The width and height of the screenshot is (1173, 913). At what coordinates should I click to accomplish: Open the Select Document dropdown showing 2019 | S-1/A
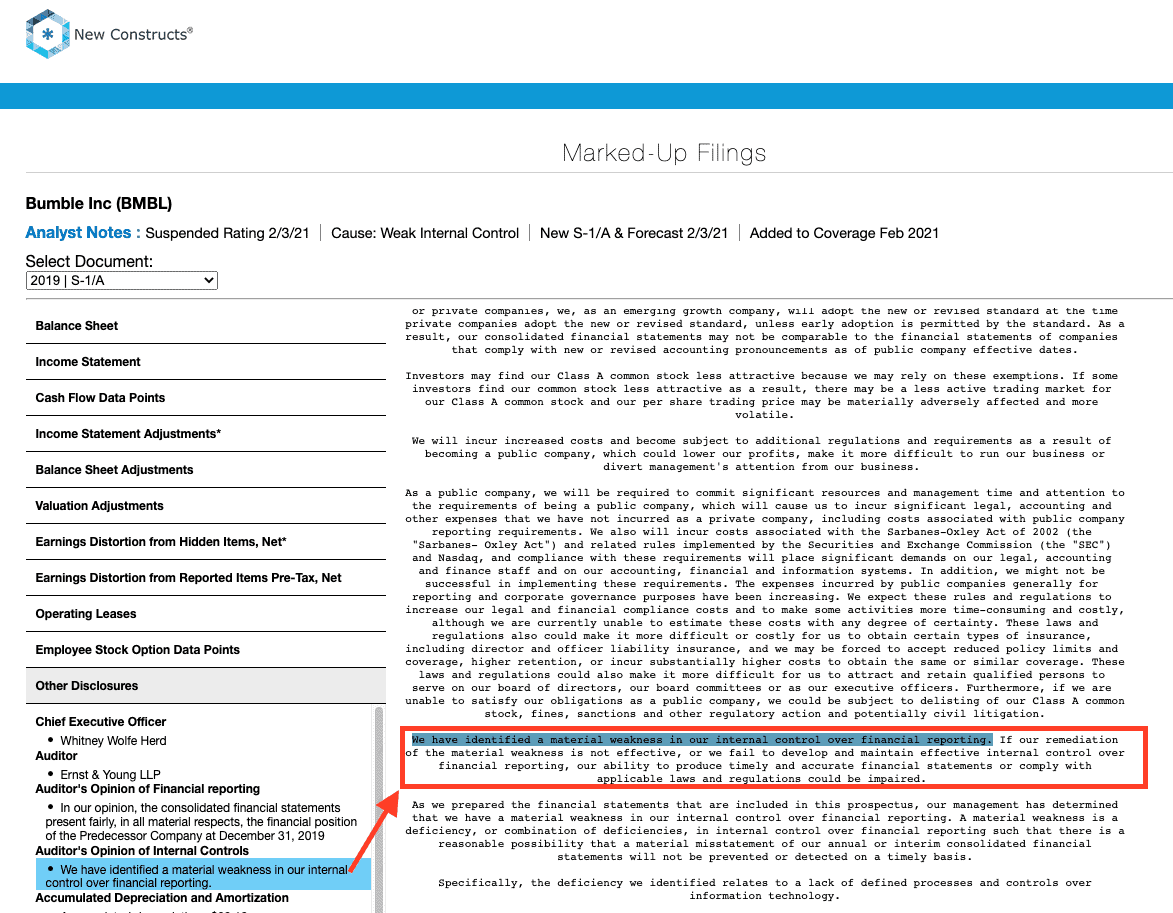coord(122,281)
